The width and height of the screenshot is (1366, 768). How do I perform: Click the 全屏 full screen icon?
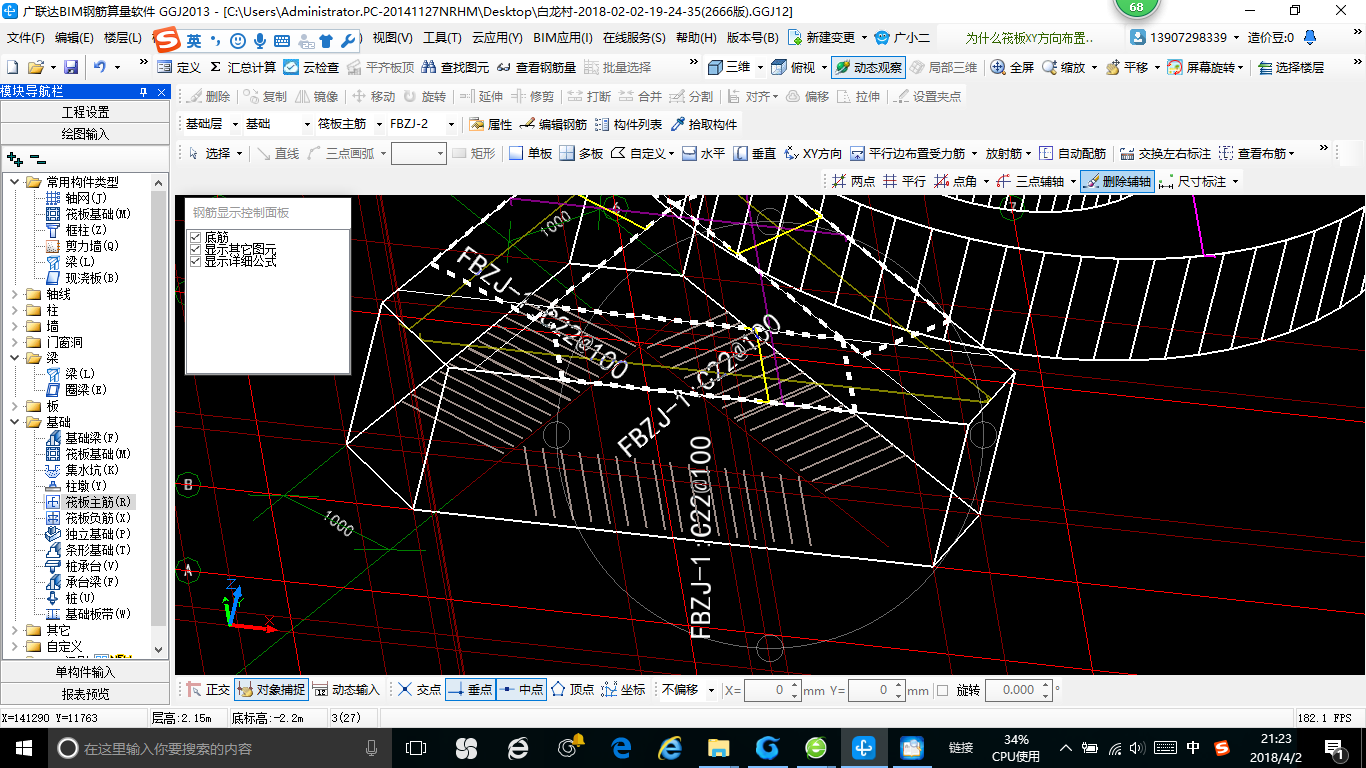pos(1012,67)
